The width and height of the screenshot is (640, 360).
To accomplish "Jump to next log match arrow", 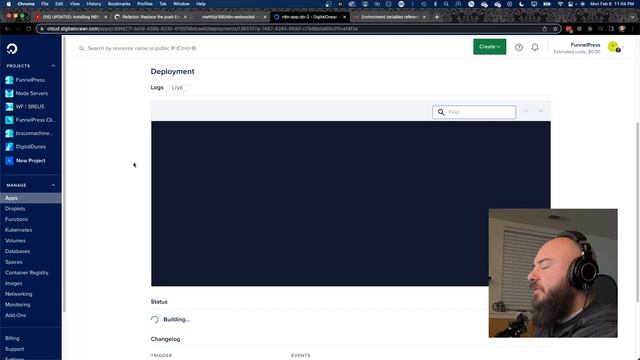I will pyautogui.click(x=541, y=111).
